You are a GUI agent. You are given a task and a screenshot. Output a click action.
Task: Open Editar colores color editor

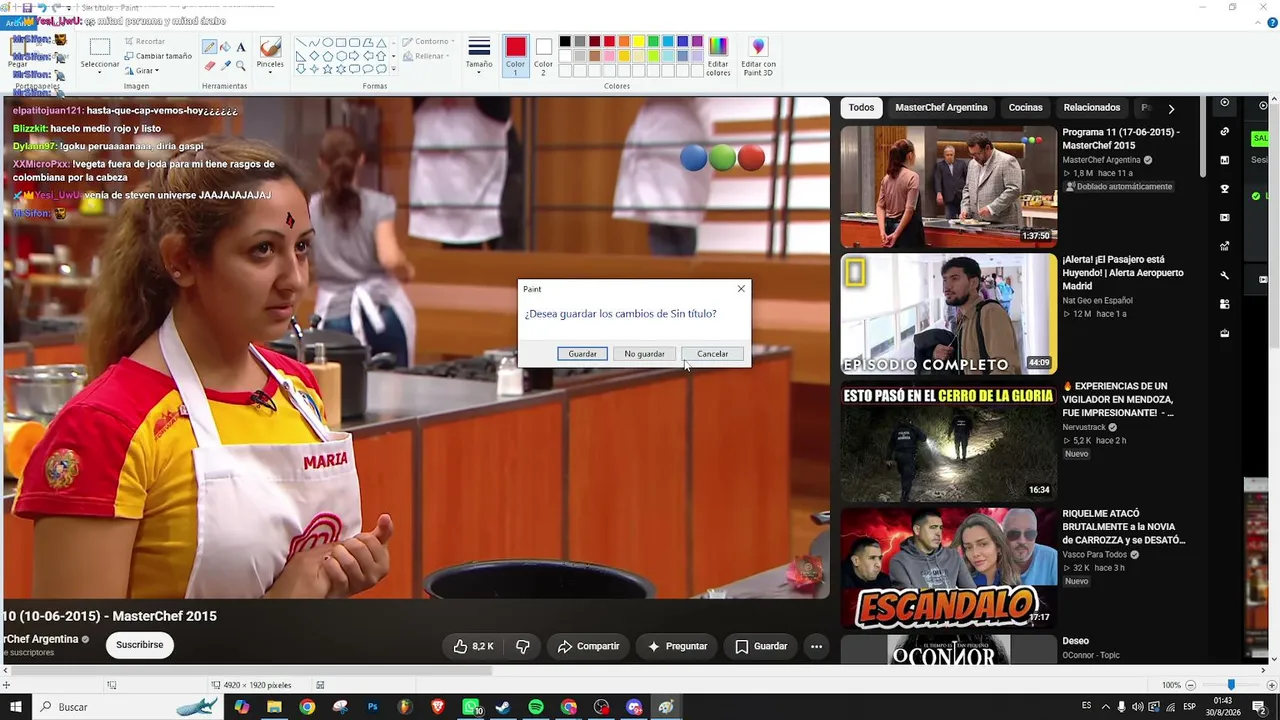click(718, 56)
